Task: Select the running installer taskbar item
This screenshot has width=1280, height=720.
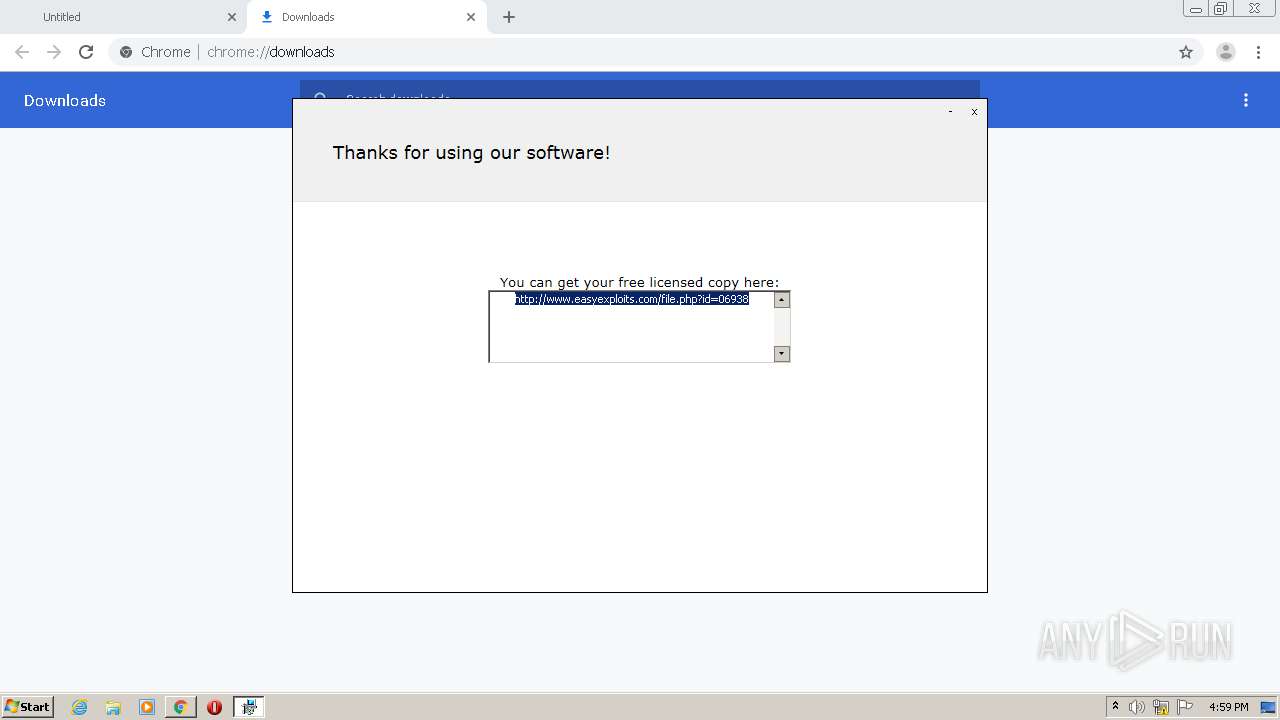Action: pos(249,707)
